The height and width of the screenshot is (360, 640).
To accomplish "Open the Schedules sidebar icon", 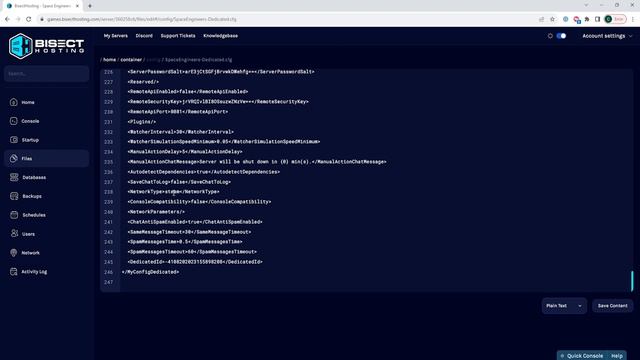I will point(14,215).
